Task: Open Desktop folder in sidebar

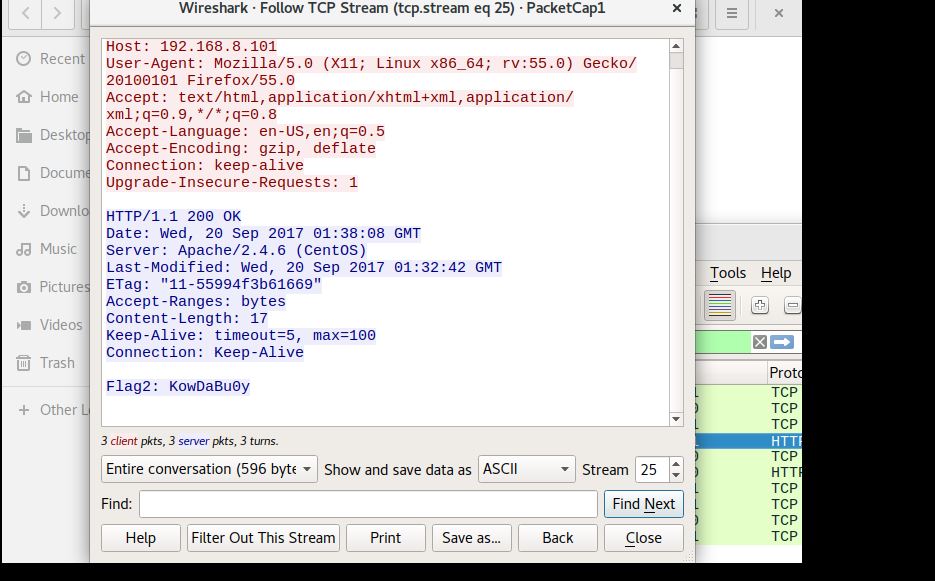Action: pos(52,135)
